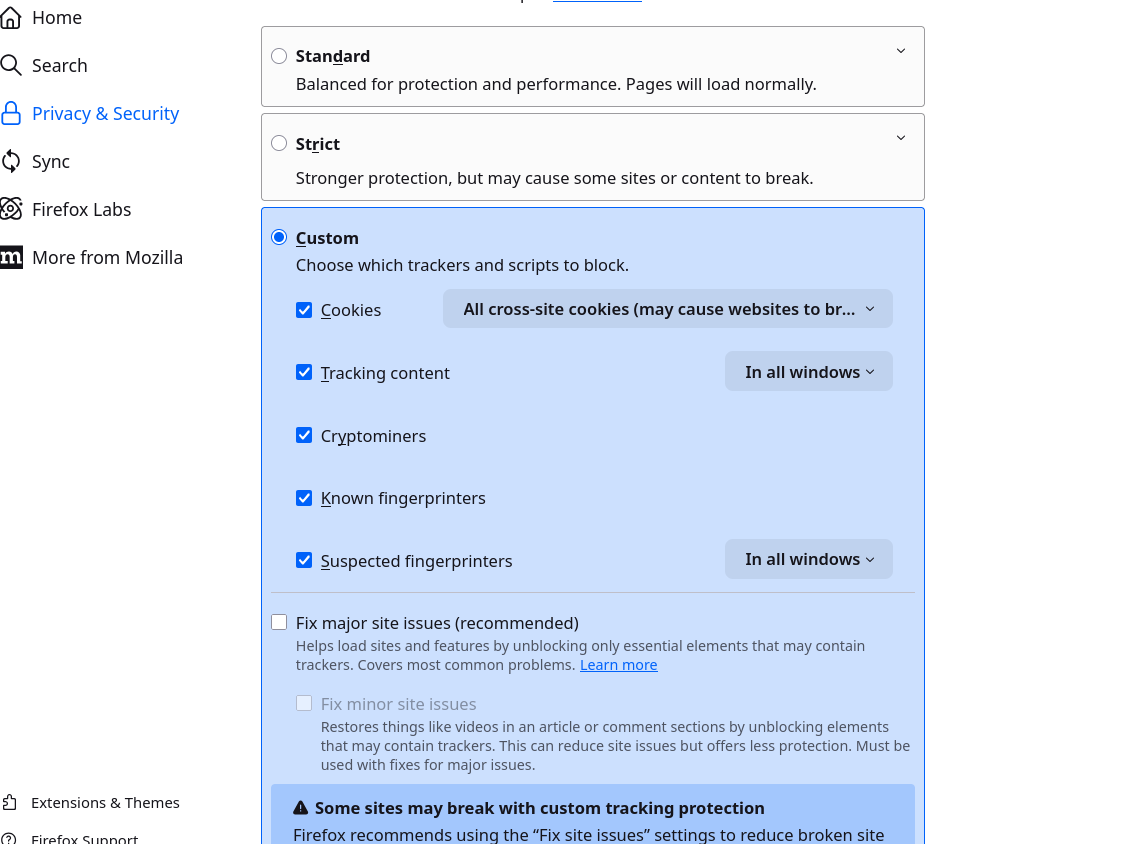Uncheck the Cryptominers checkbox
1142x844 pixels.
[x=304, y=435]
